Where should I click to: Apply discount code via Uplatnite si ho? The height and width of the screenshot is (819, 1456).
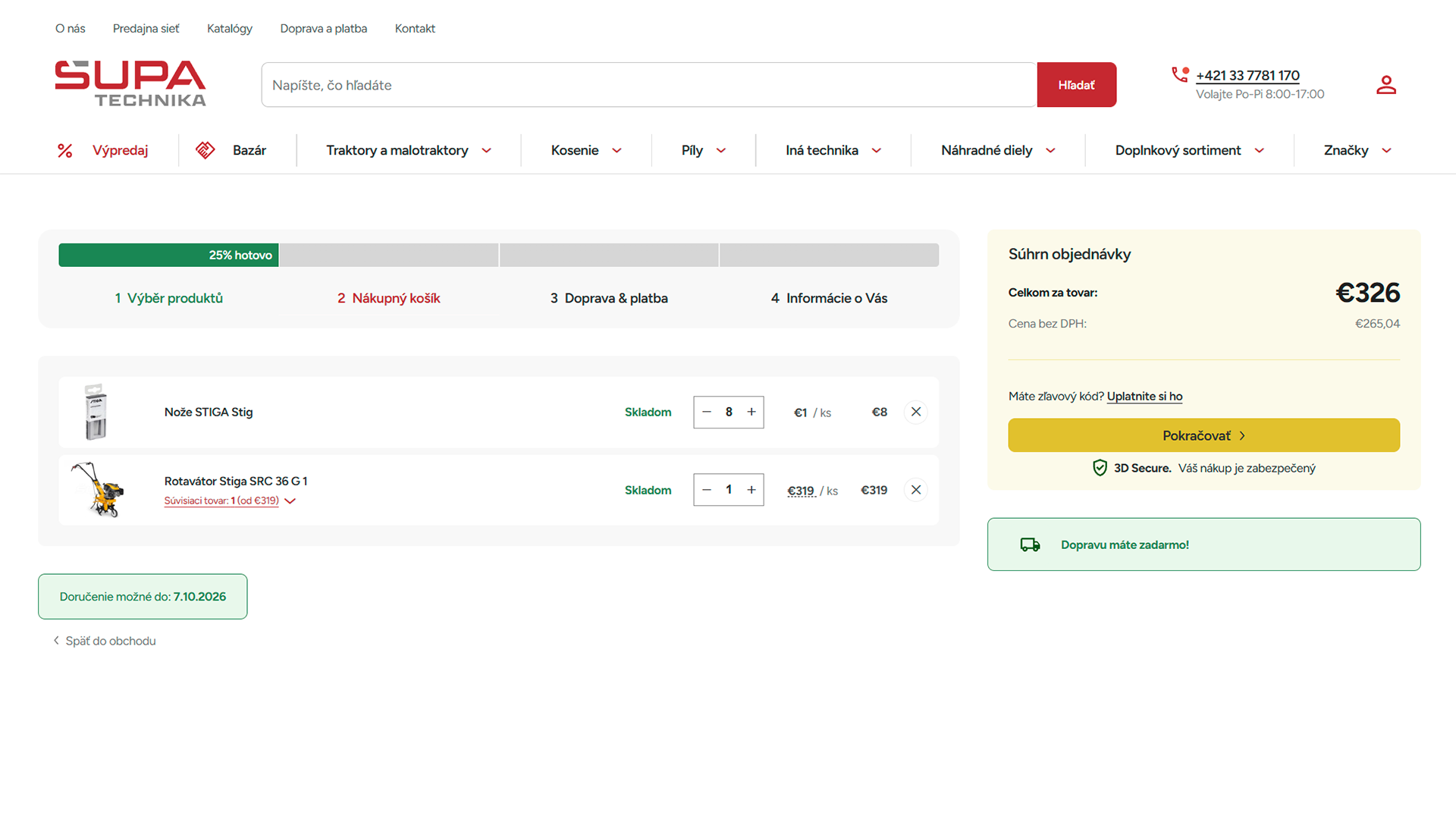click(1145, 396)
